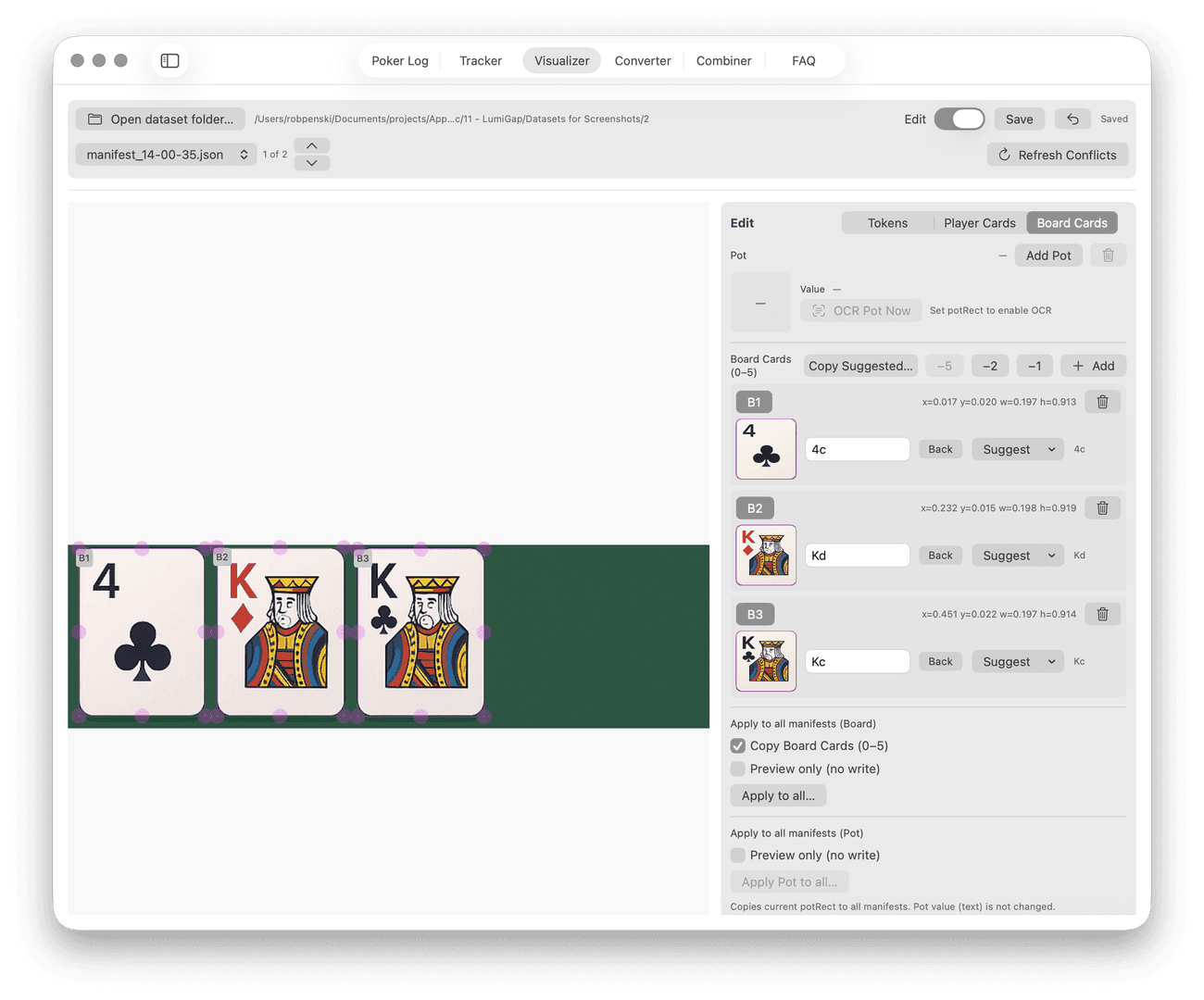Click the 4 of clubs thumbnail in B1

click(x=766, y=449)
